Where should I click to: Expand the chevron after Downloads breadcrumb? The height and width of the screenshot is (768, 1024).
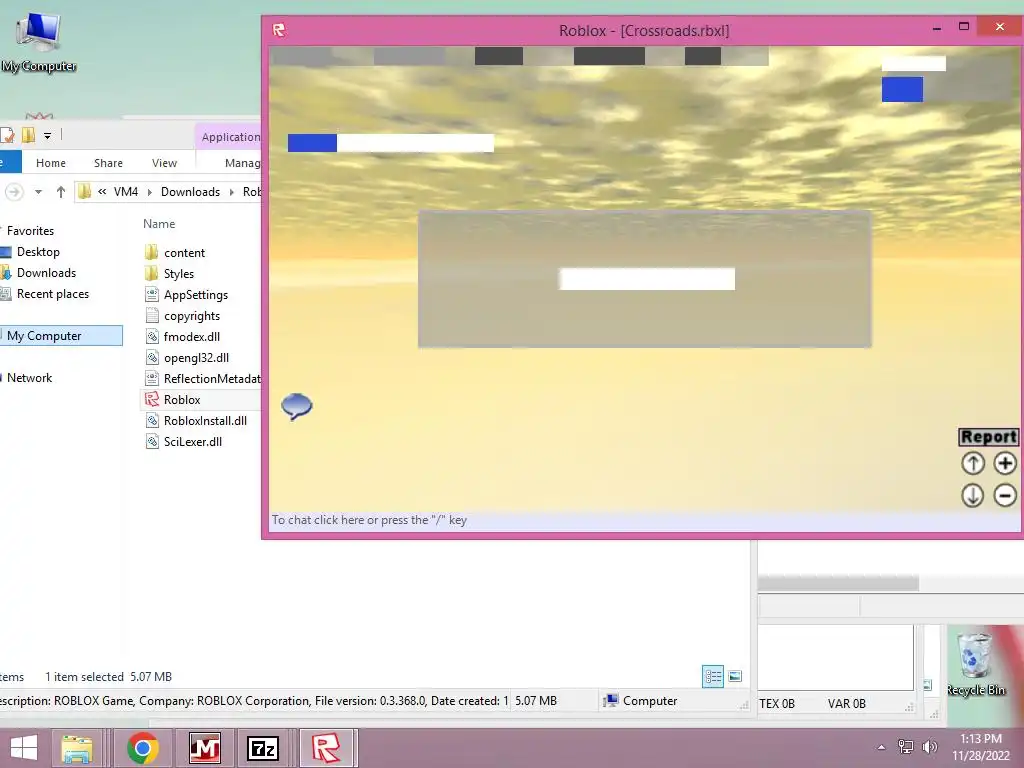pyautogui.click(x=231, y=192)
